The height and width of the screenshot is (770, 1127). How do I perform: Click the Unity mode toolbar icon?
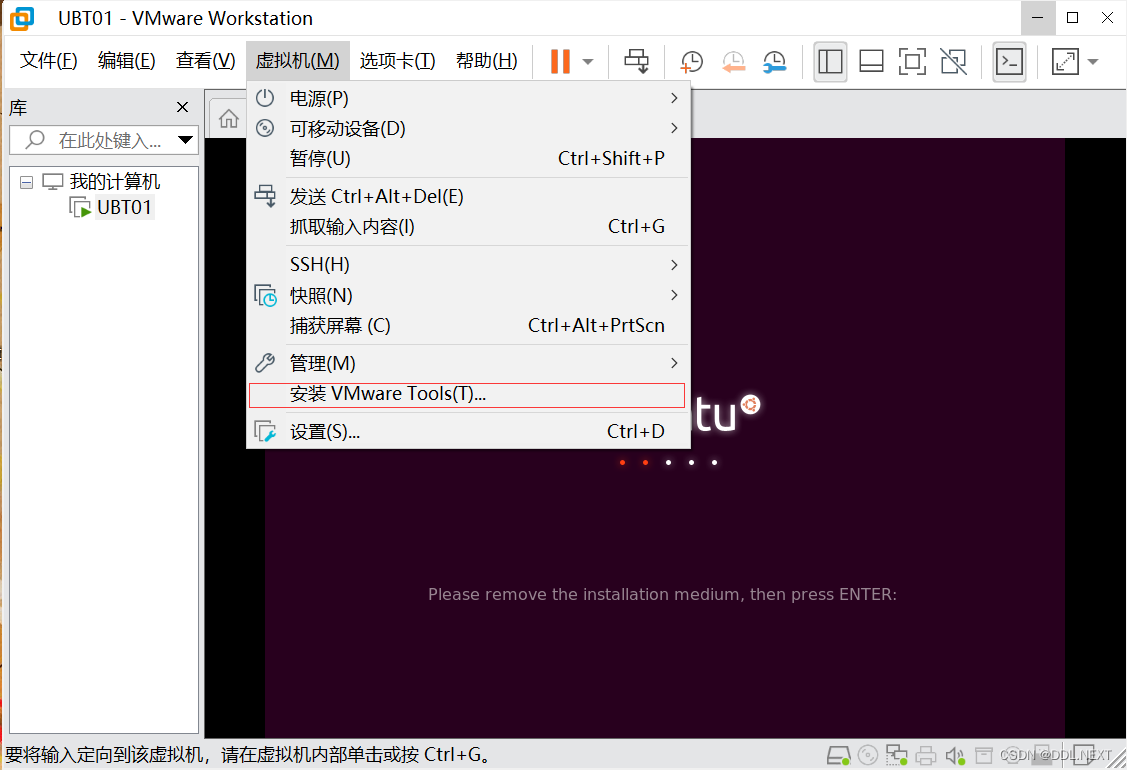pyautogui.click(x=954, y=61)
